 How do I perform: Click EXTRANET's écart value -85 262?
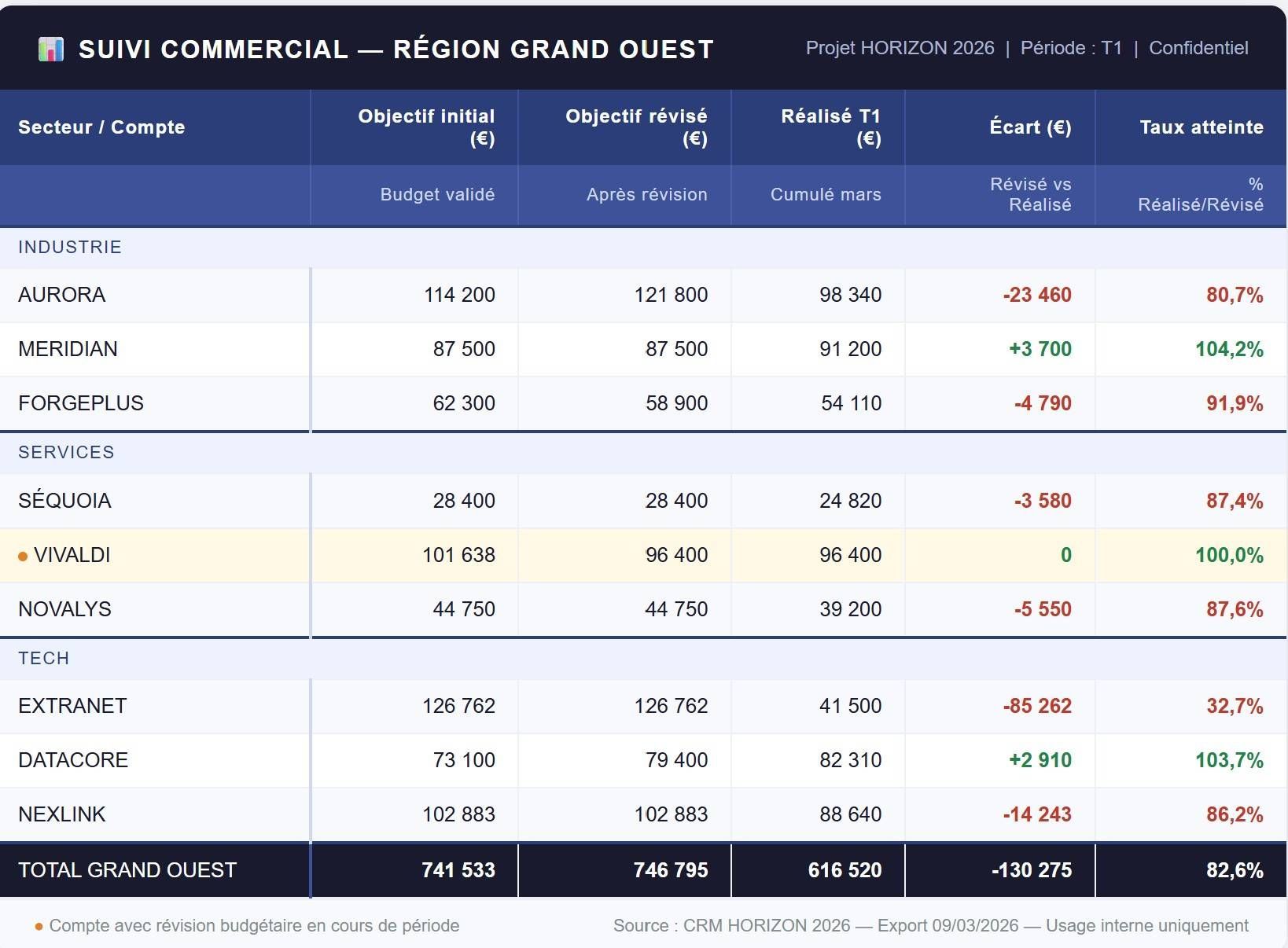pos(1036,707)
